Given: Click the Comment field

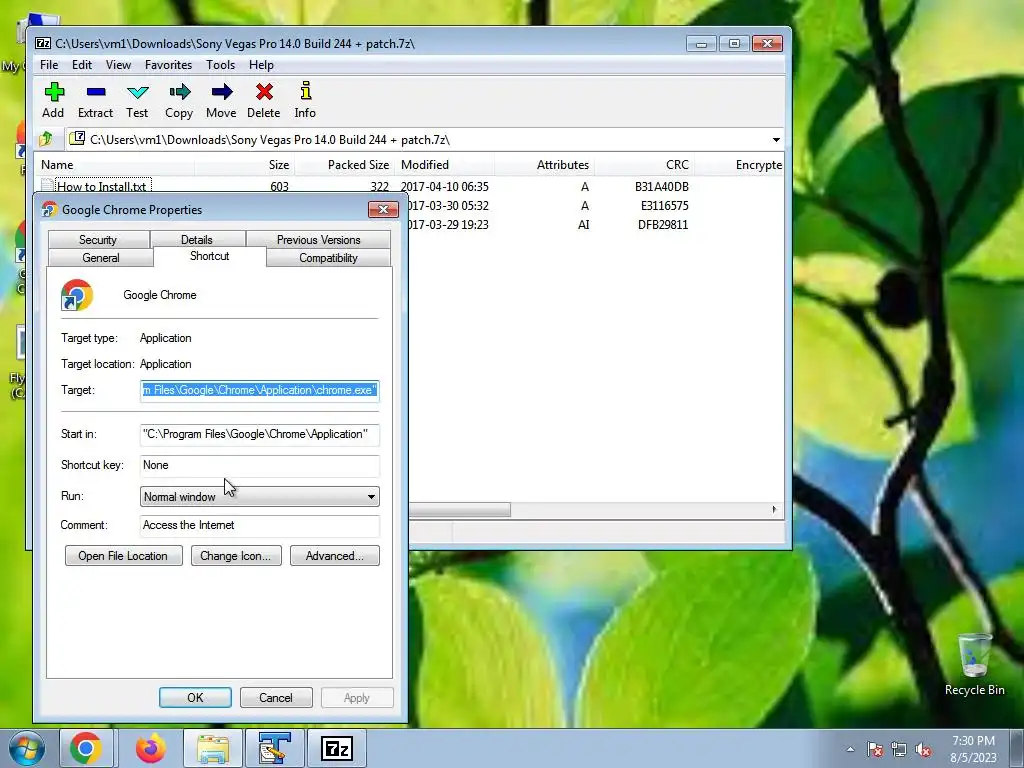Looking at the screenshot, I should (x=260, y=526).
